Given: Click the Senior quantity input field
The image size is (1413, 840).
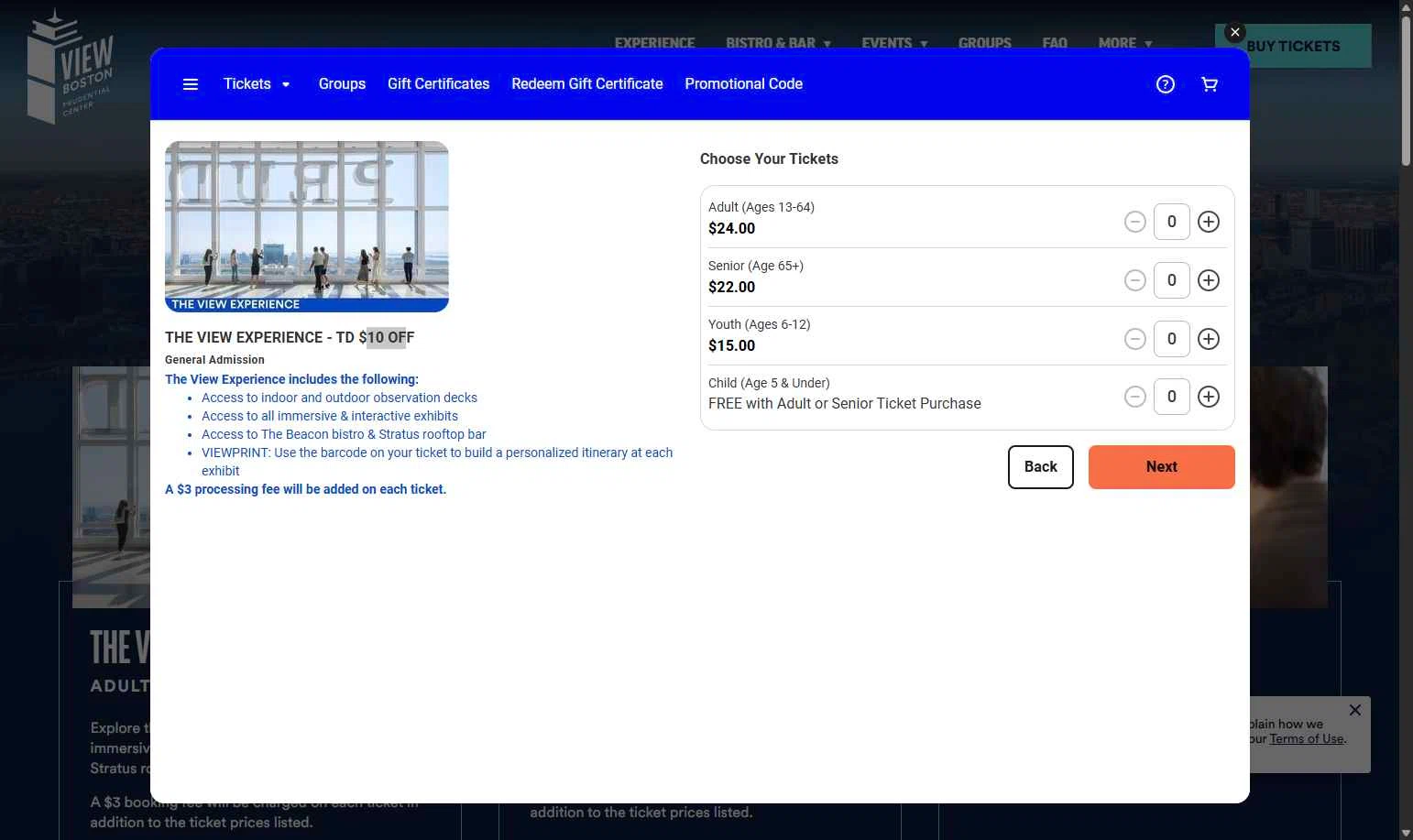Looking at the screenshot, I should [x=1172, y=280].
